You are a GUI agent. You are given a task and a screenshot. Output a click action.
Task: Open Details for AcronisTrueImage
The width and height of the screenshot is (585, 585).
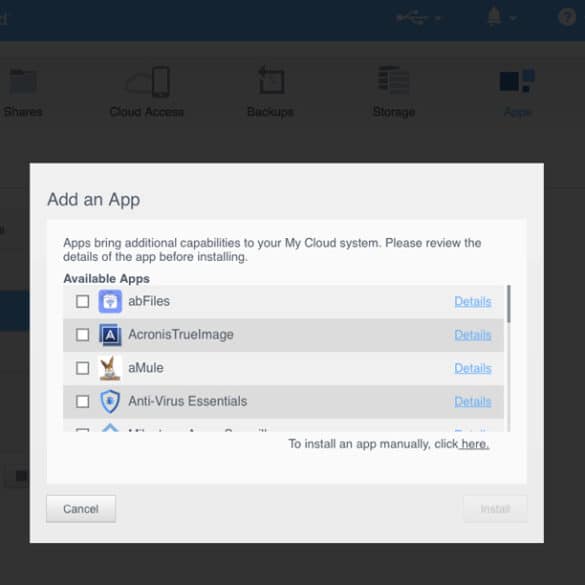point(472,335)
